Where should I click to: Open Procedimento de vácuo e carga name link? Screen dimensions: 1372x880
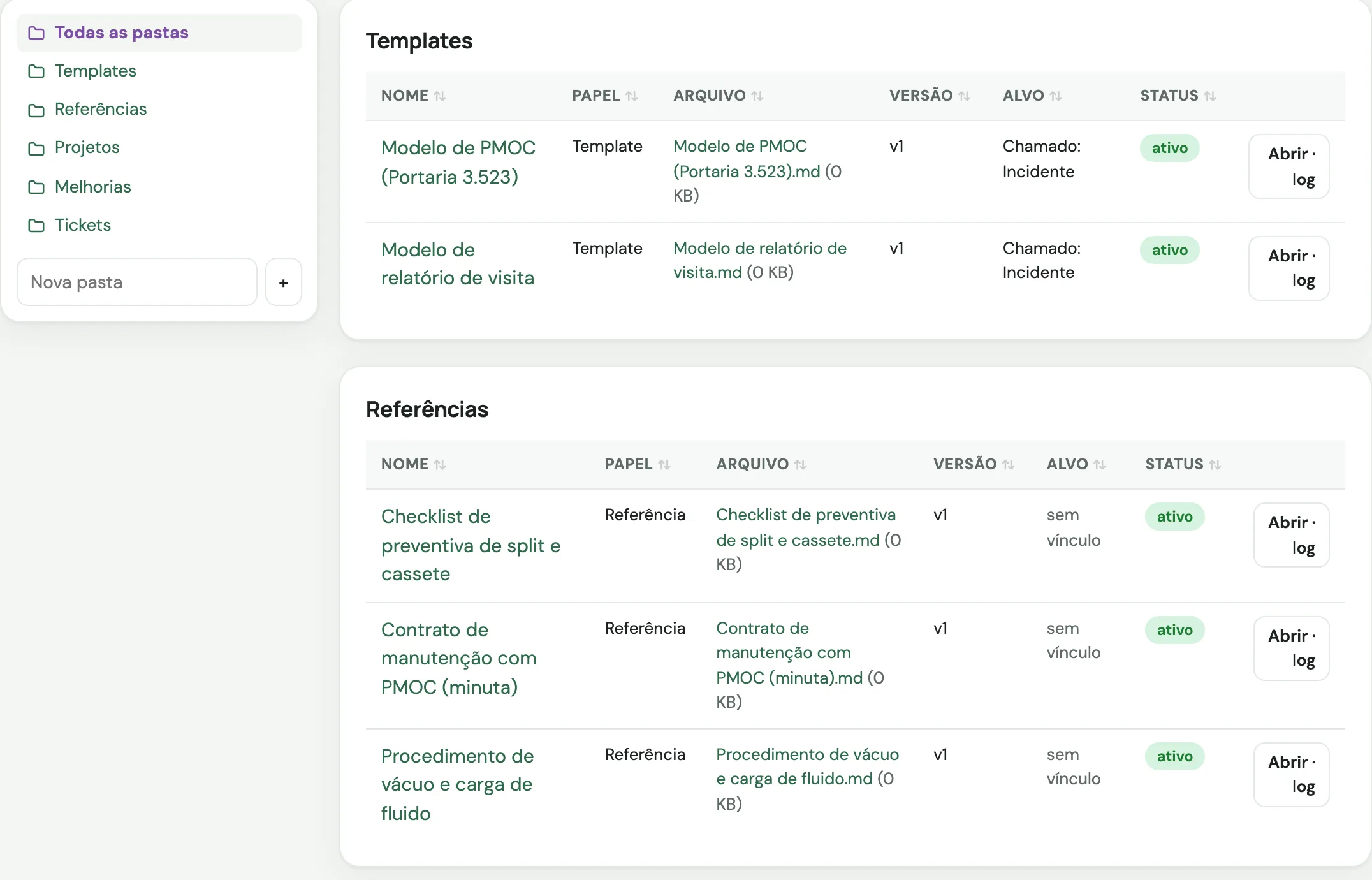point(458,785)
